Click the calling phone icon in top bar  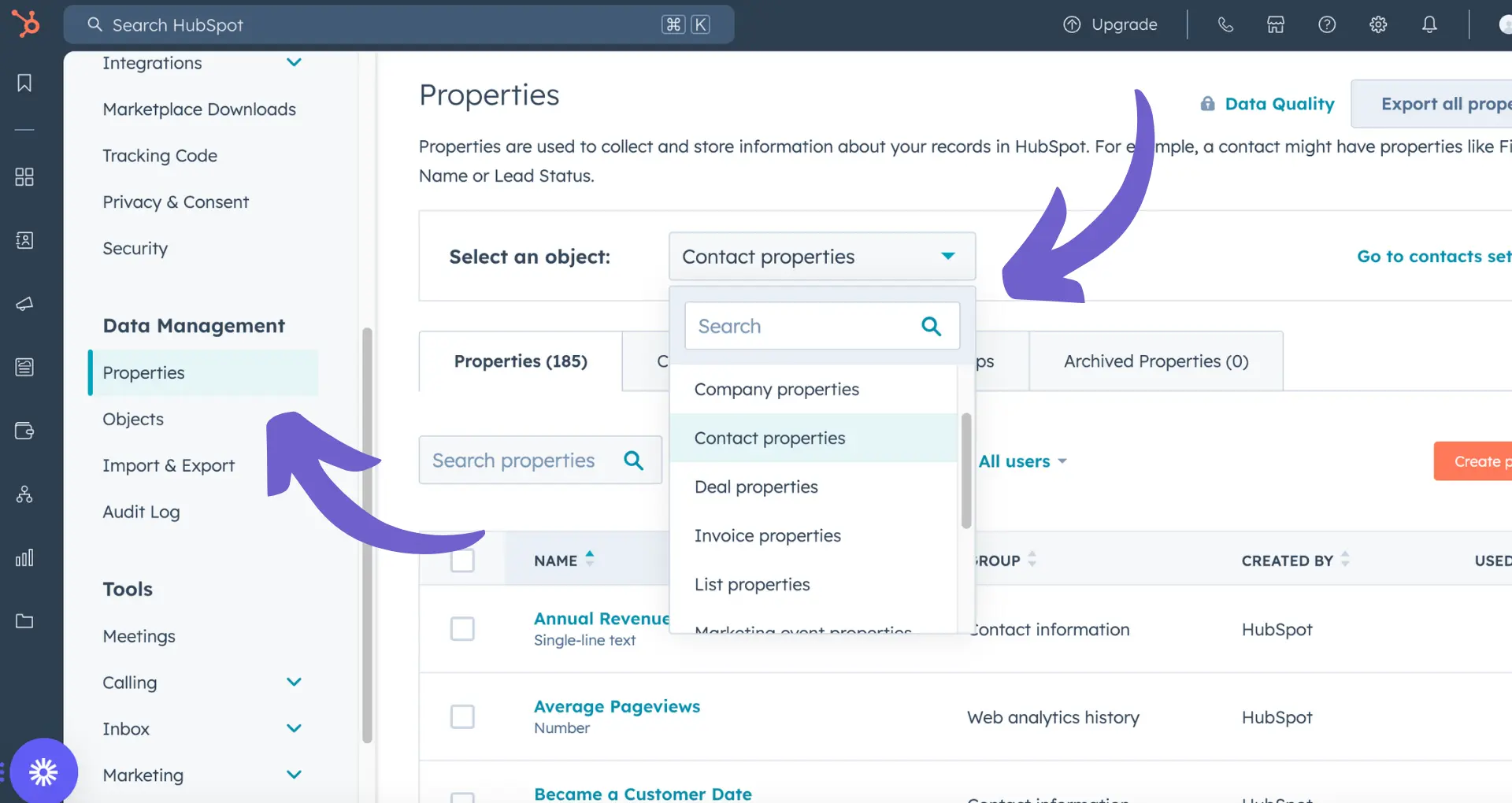1225,24
